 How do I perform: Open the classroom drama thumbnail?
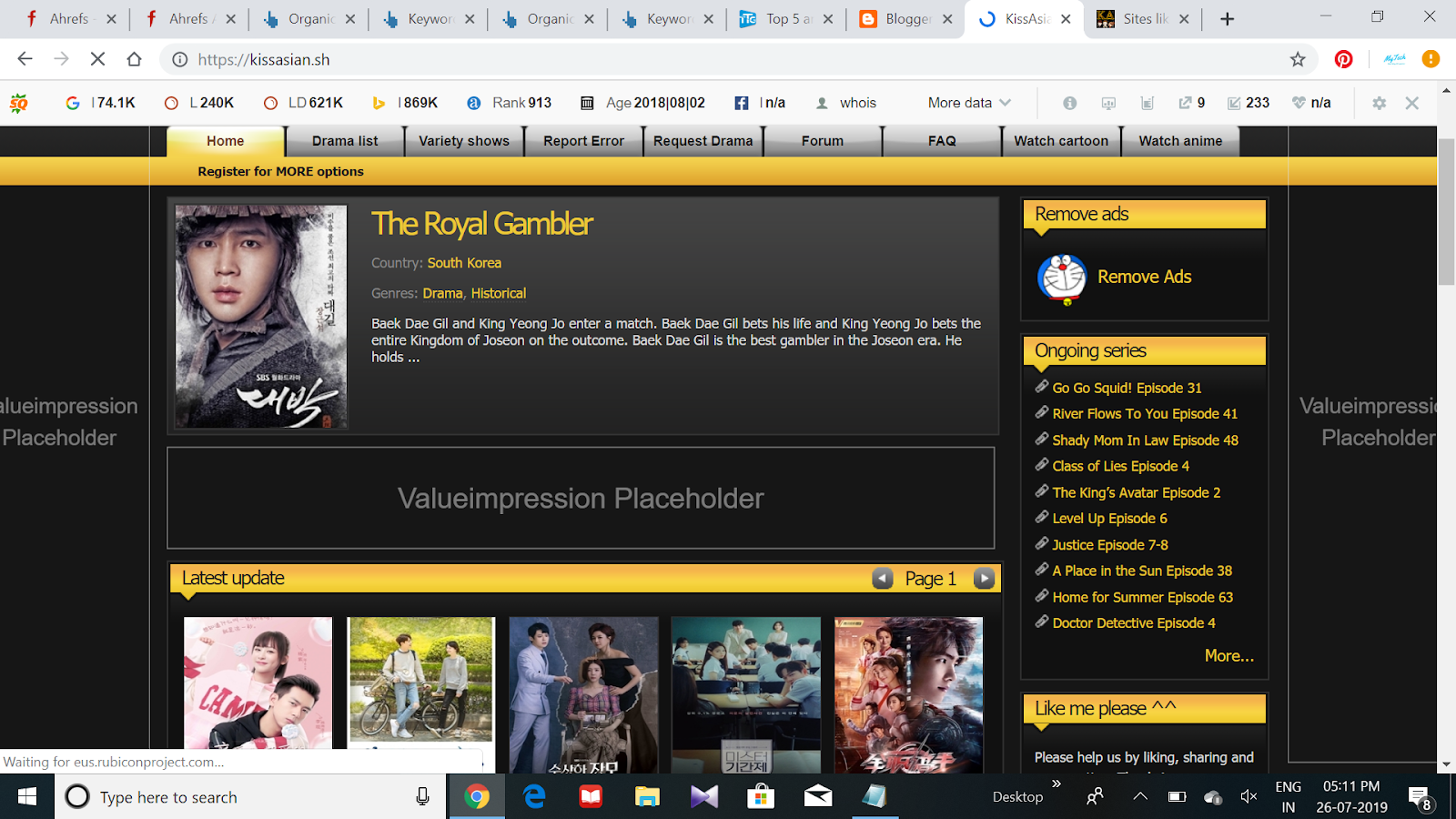coord(745,695)
